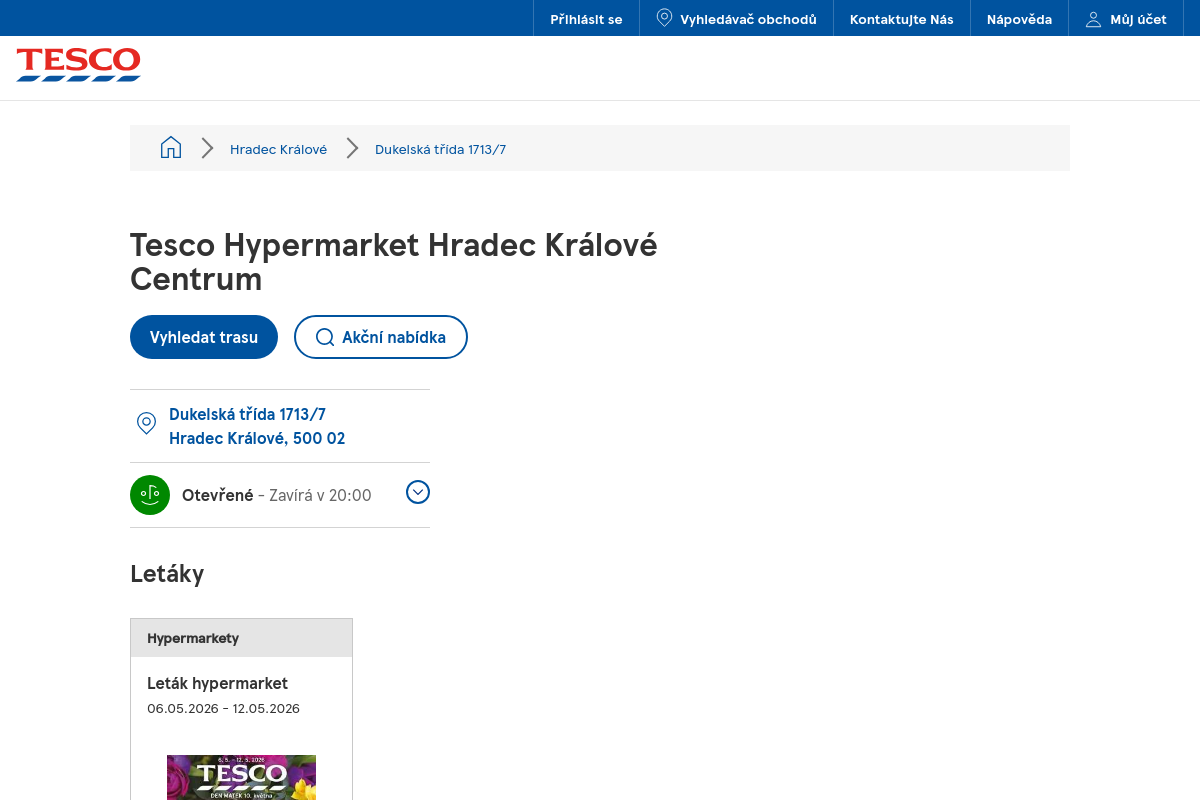Click the Letáky section heading
This screenshot has height=800, width=1200.
[x=167, y=574]
